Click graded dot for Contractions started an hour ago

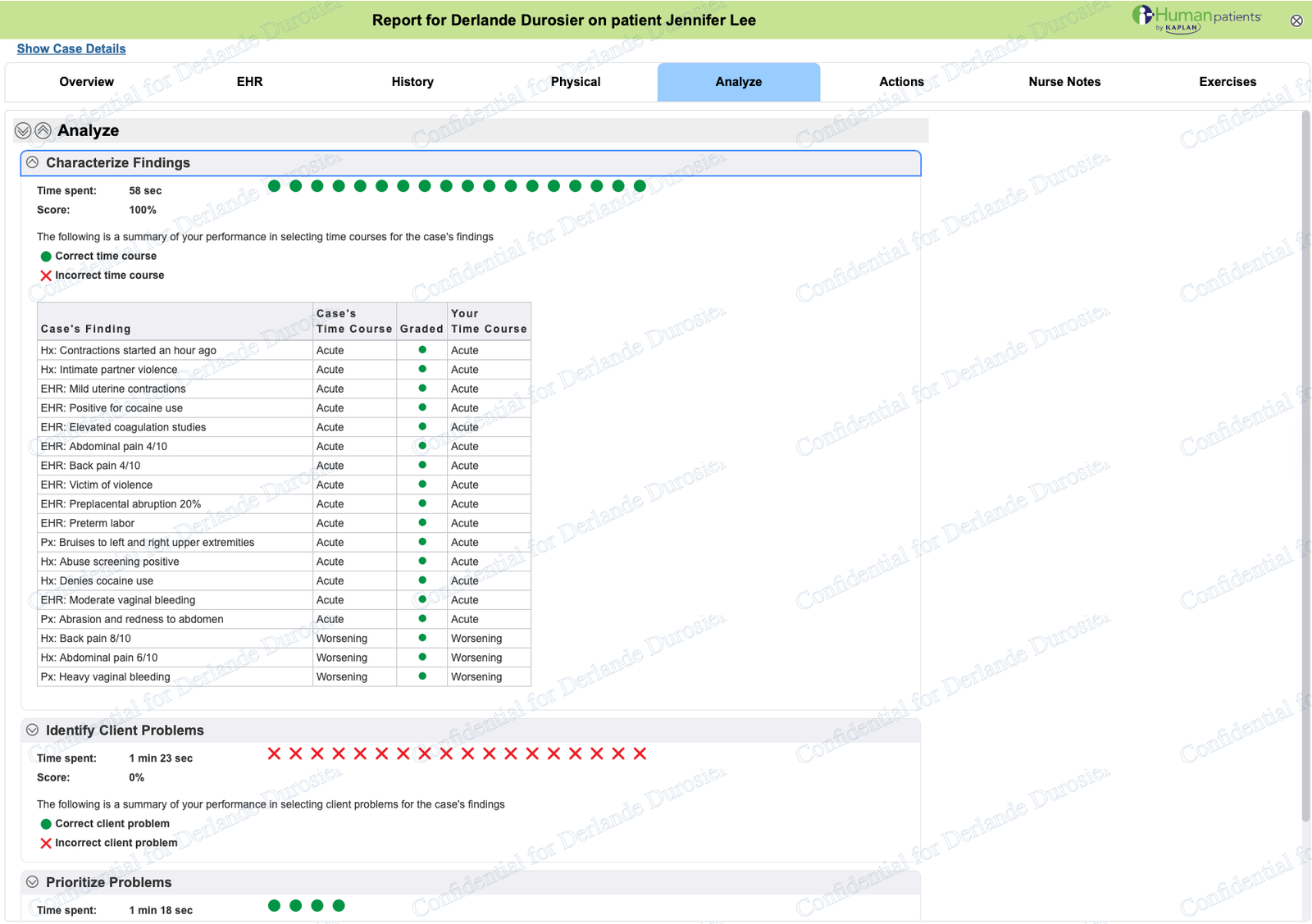422,349
